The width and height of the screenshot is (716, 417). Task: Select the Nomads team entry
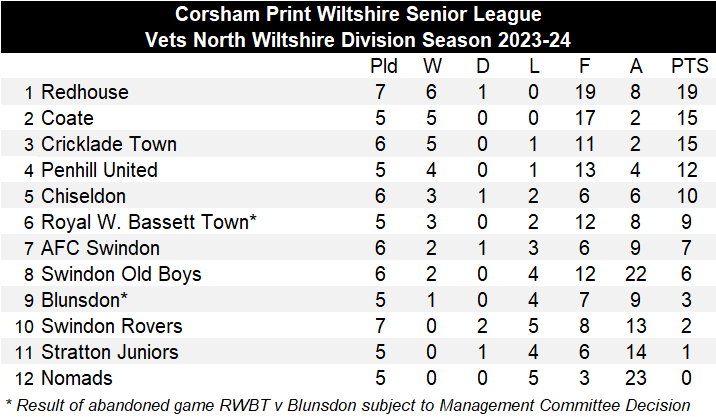77,378
